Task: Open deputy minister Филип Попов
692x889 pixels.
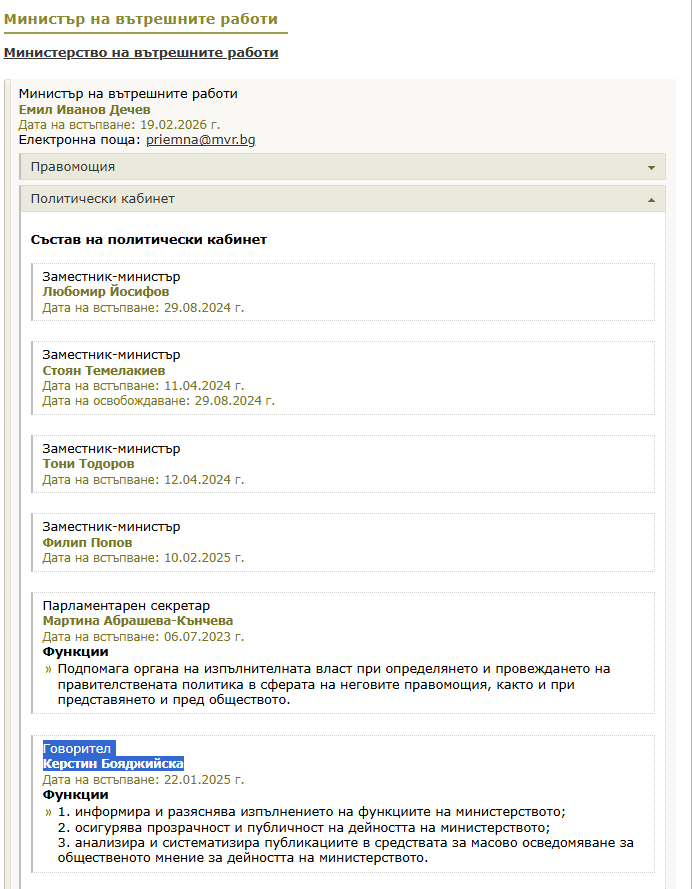Action: click(x=87, y=543)
